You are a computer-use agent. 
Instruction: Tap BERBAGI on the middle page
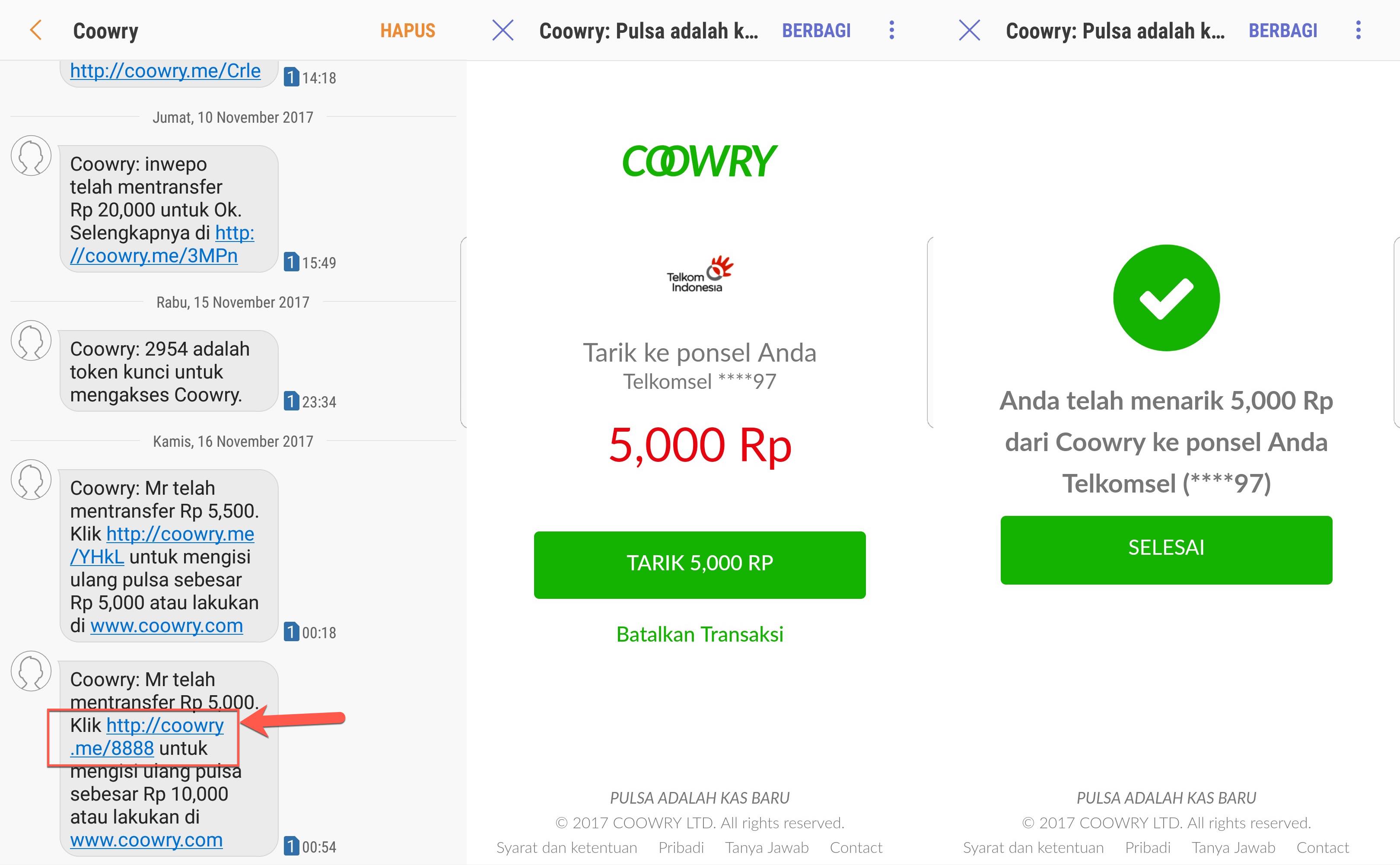816,30
